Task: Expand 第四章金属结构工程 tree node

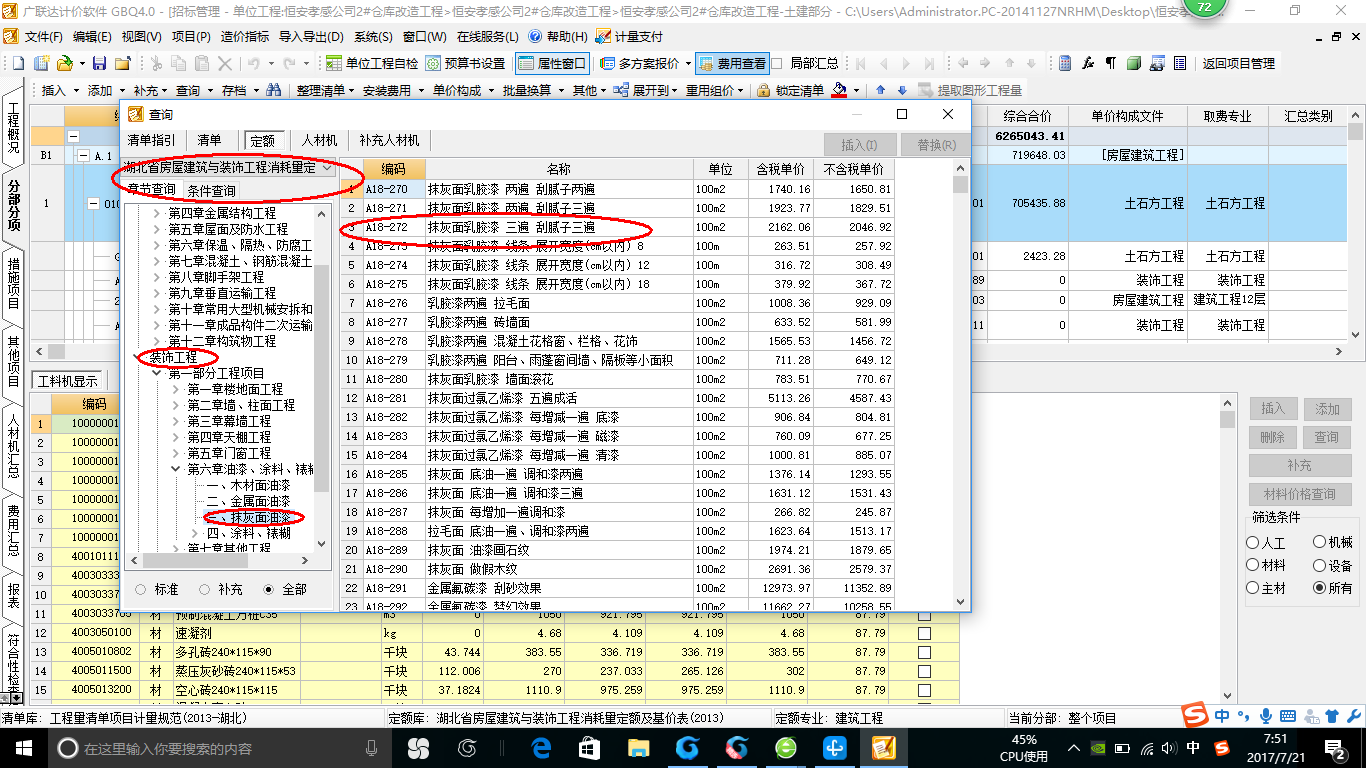Action: tap(156, 213)
